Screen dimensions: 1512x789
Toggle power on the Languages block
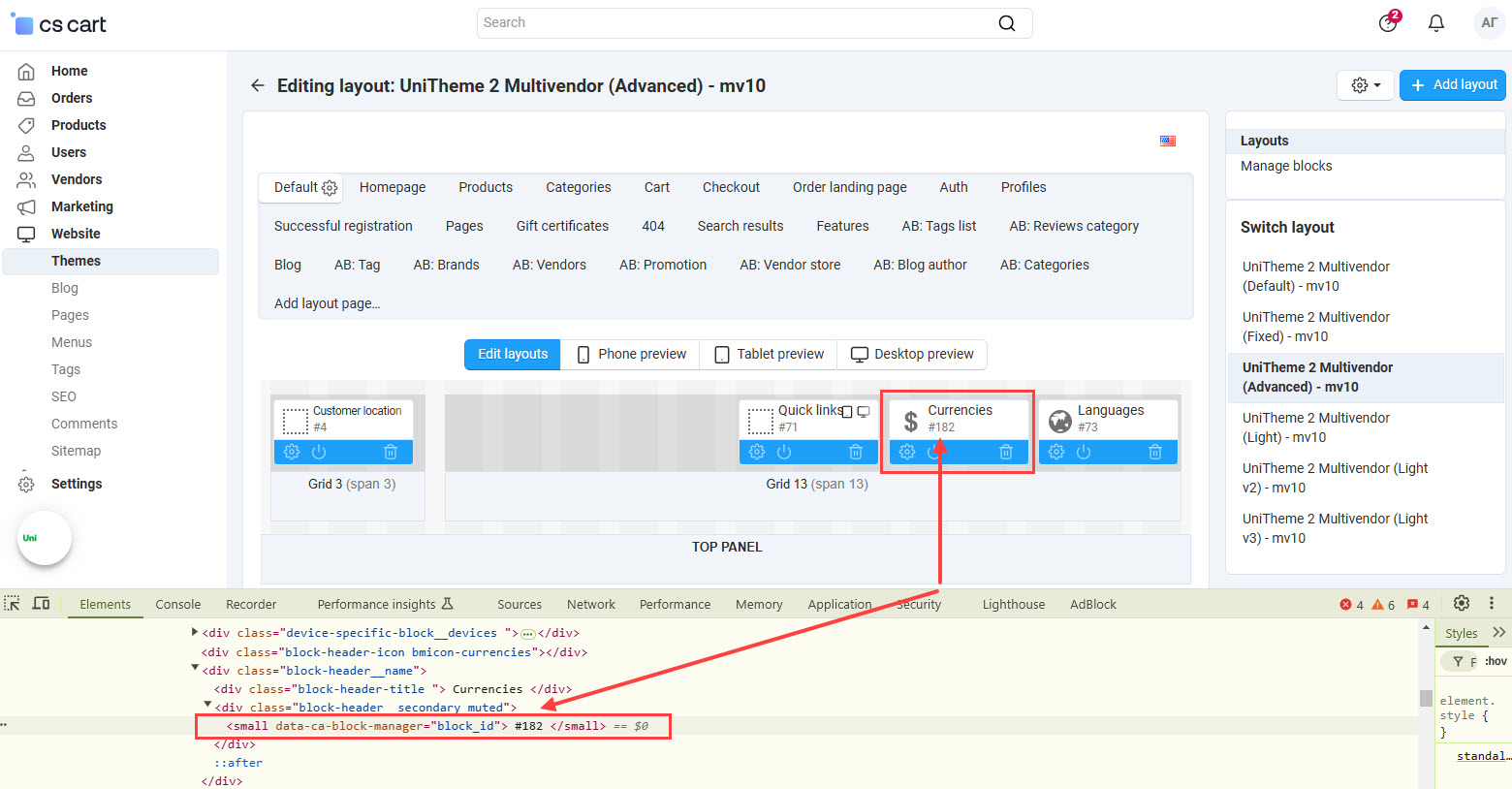click(1084, 452)
